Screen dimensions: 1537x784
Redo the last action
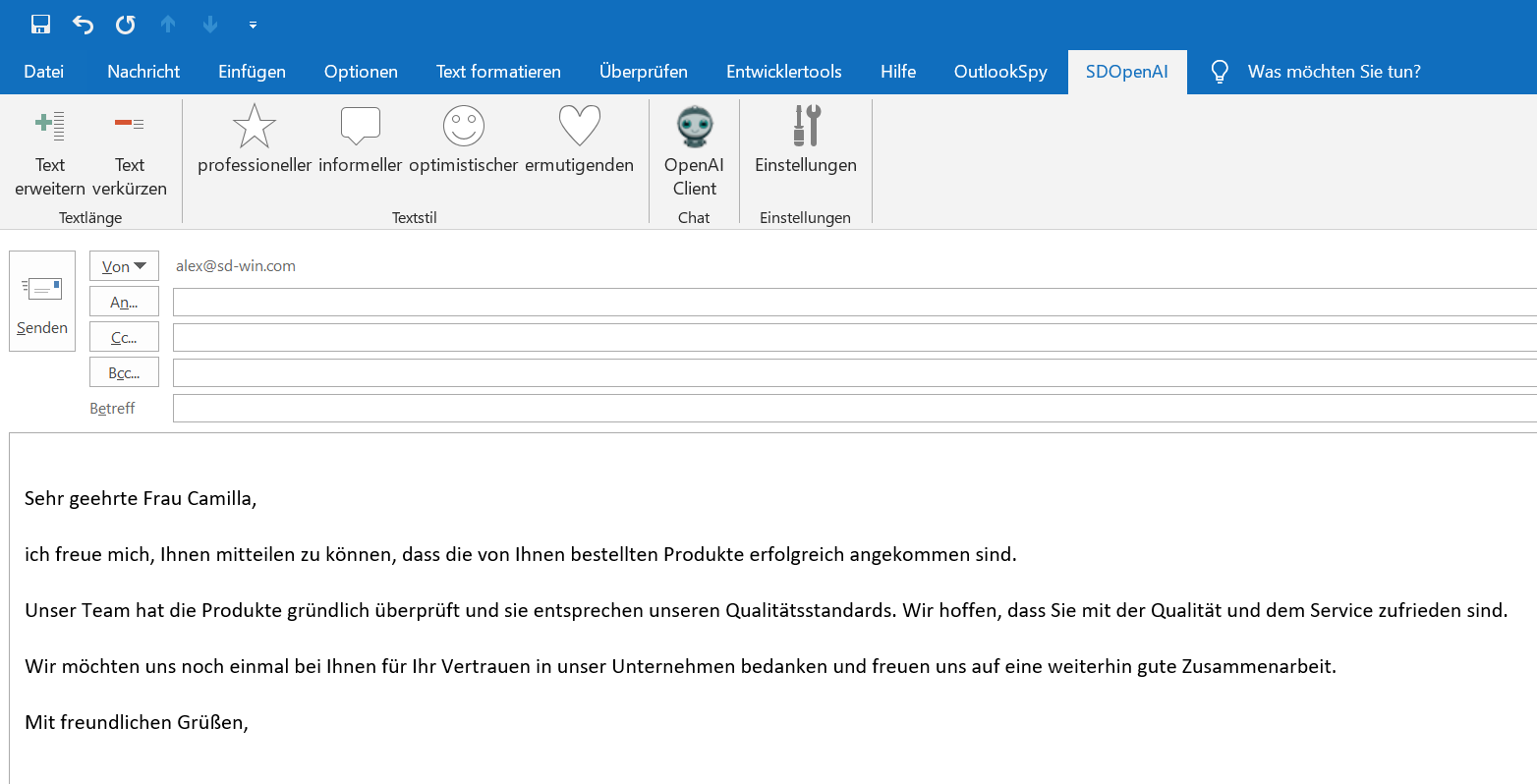pyautogui.click(x=125, y=25)
